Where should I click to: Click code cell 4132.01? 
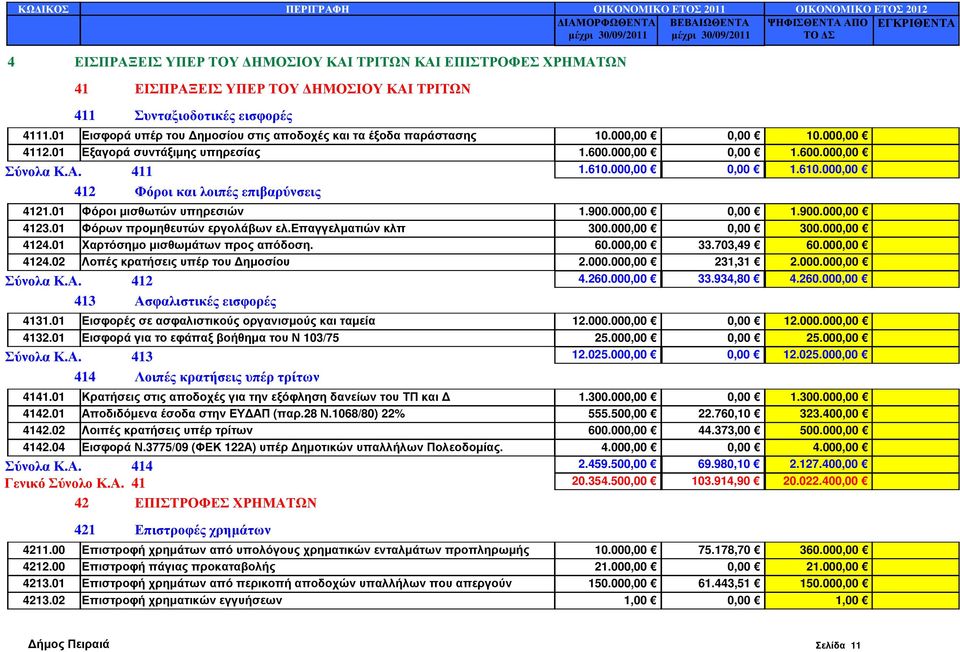point(43,338)
